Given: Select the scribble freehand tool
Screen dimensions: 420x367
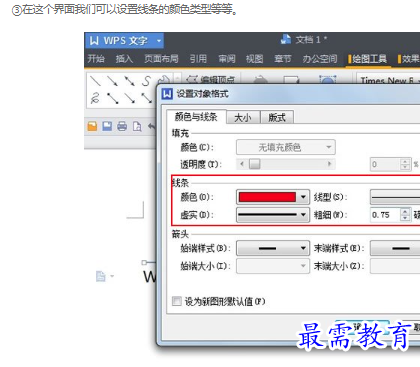Looking at the screenshot, I should [x=95, y=98].
